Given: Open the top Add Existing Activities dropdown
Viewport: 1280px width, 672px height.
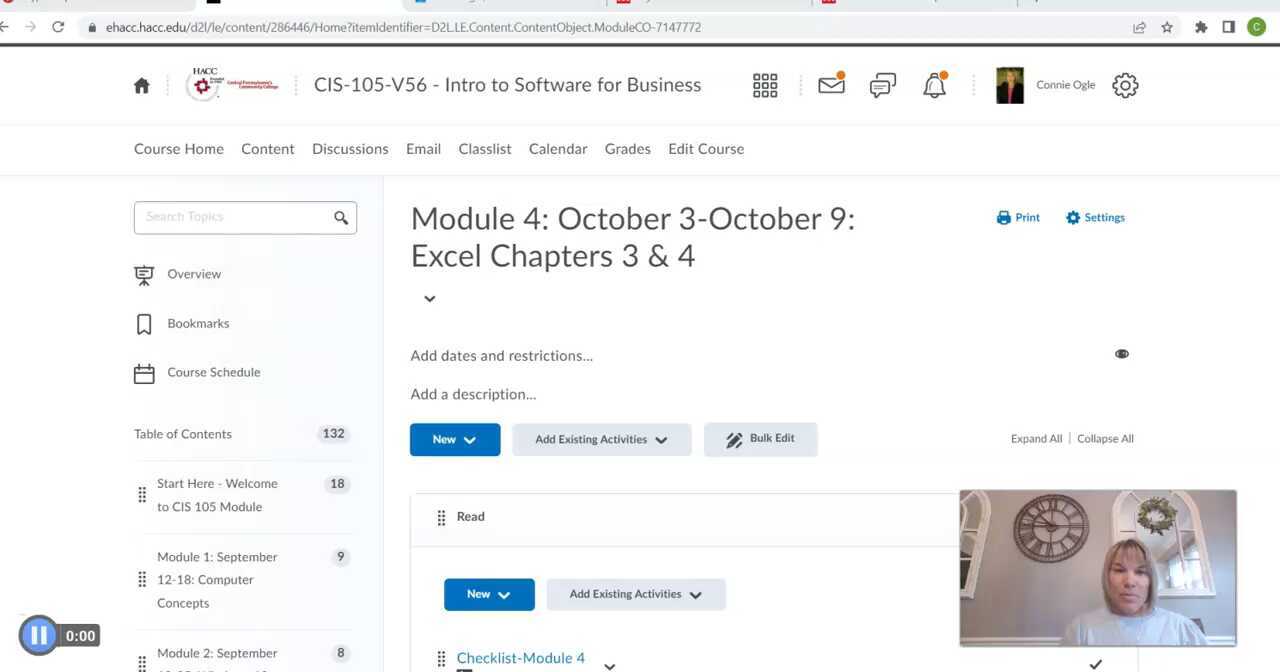Looking at the screenshot, I should (x=601, y=440).
